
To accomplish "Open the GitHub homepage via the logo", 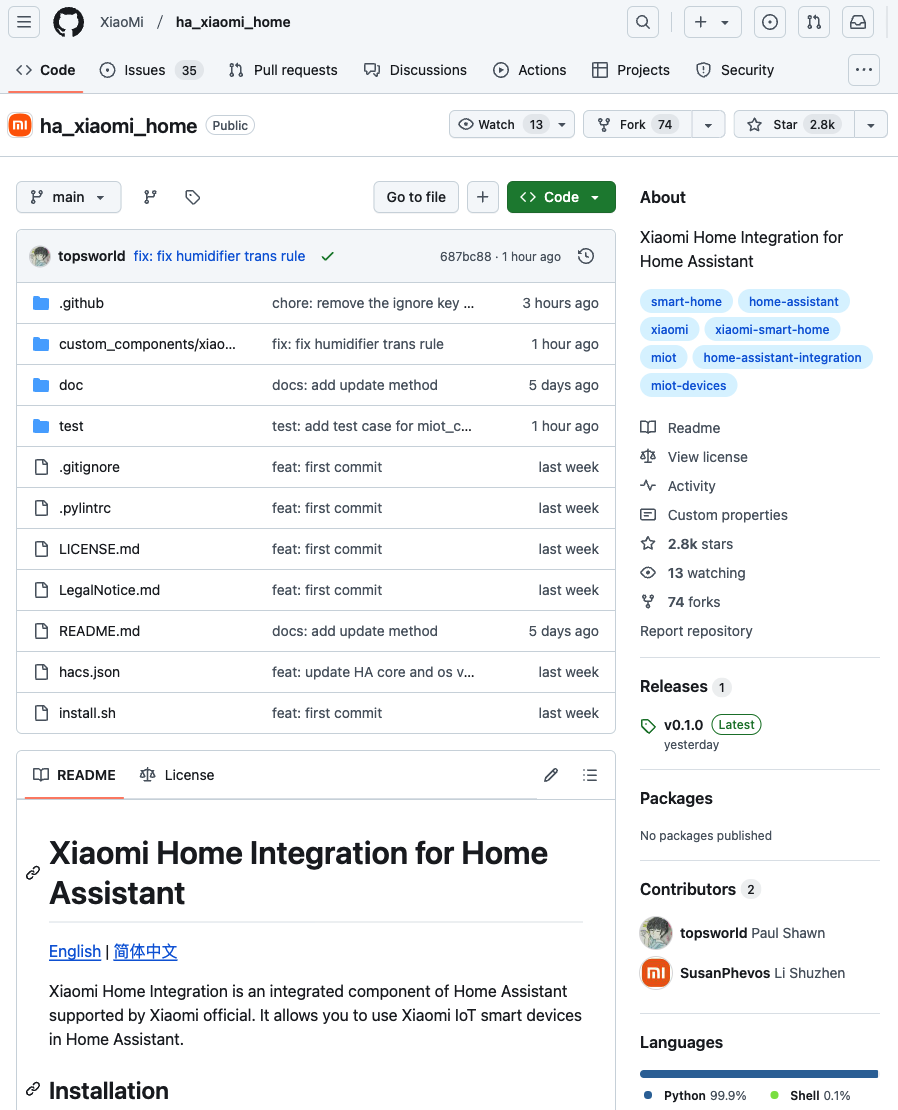I will click(x=68, y=22).
